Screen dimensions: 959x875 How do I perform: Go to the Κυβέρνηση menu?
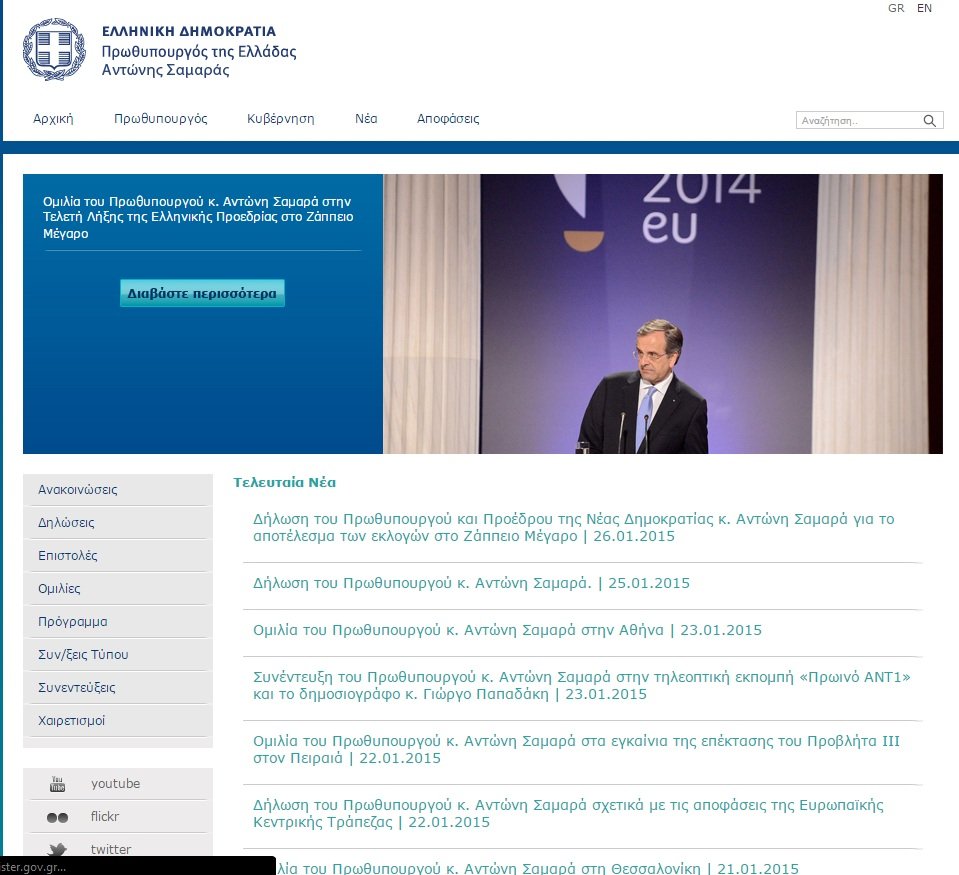280,118
